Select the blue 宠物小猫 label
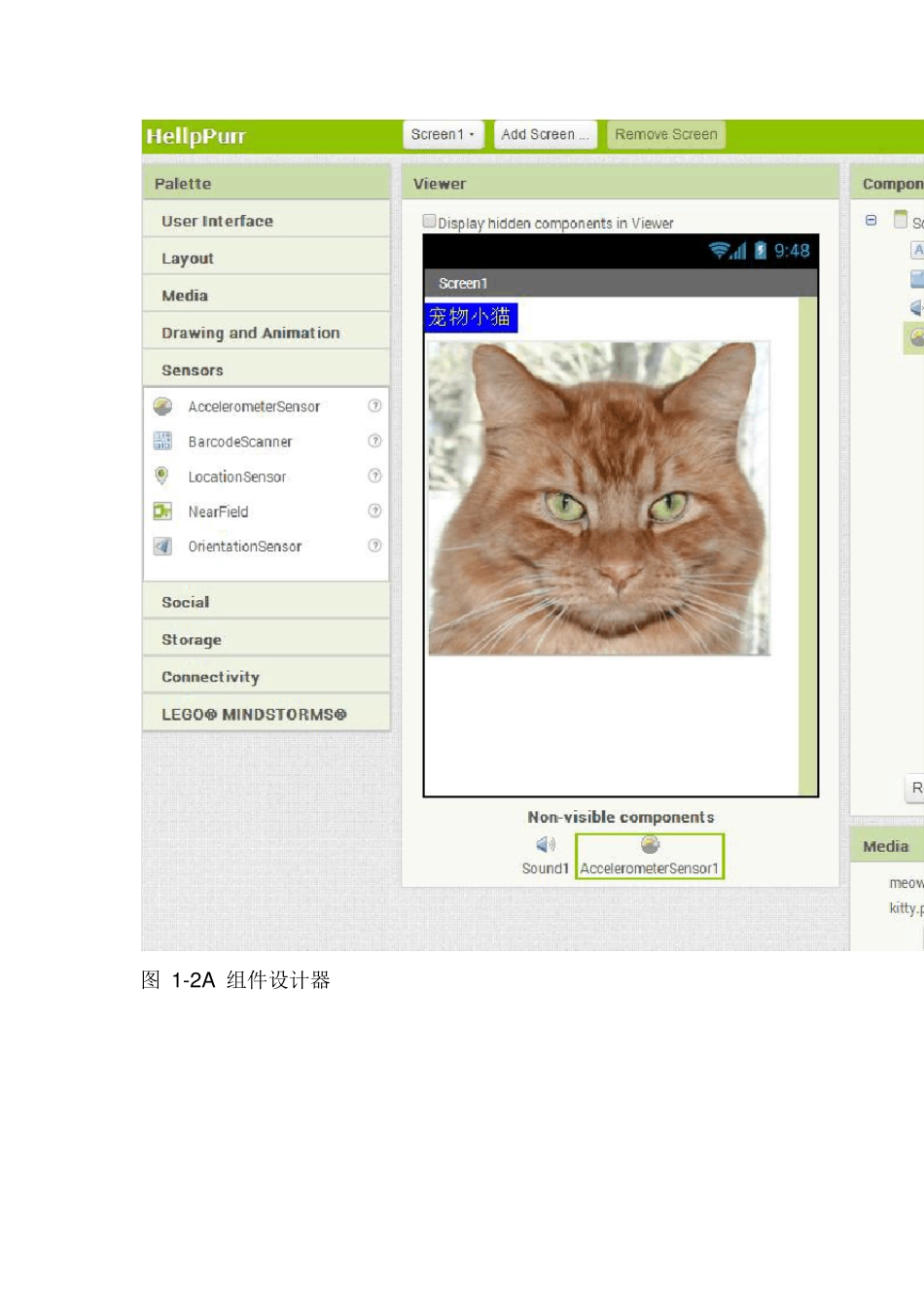The image size is (924, 1307). point(471,317)
